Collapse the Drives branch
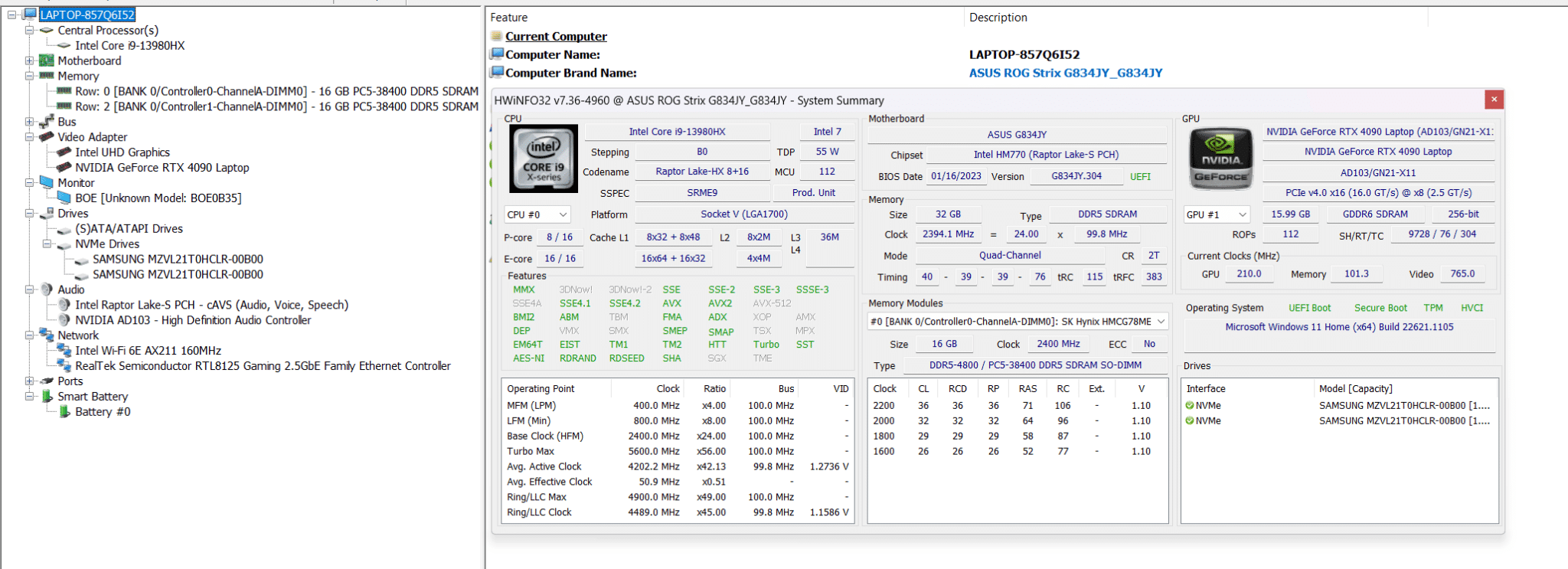 coord(29,214)
